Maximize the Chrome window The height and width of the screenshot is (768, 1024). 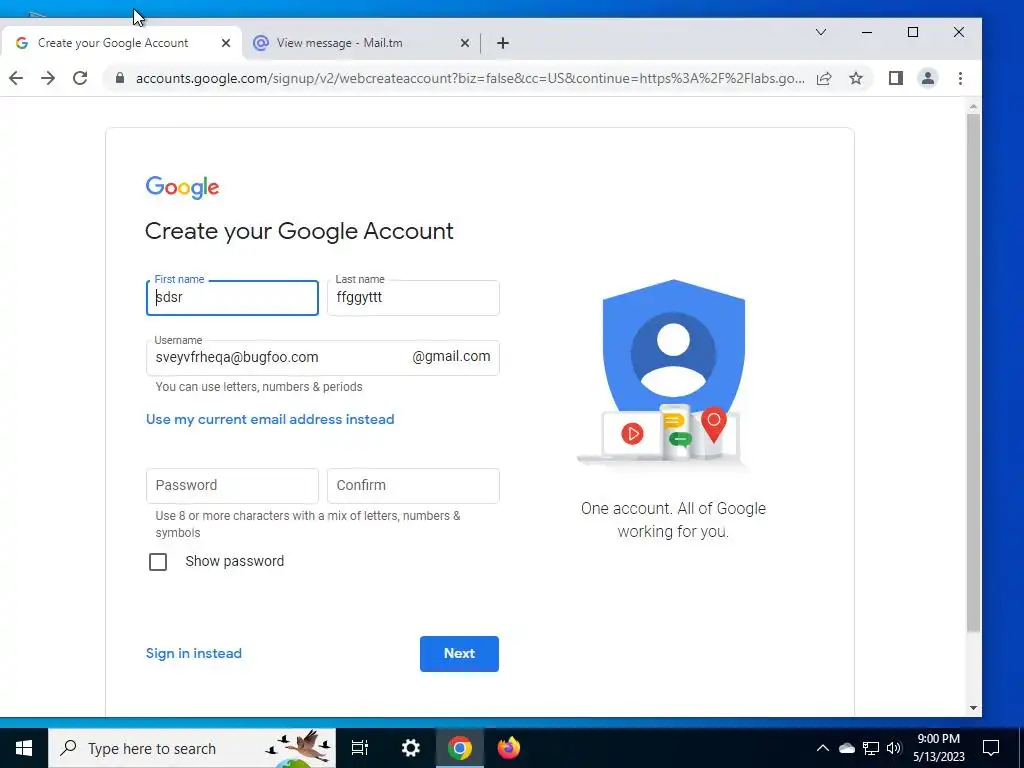click(913, 32)
